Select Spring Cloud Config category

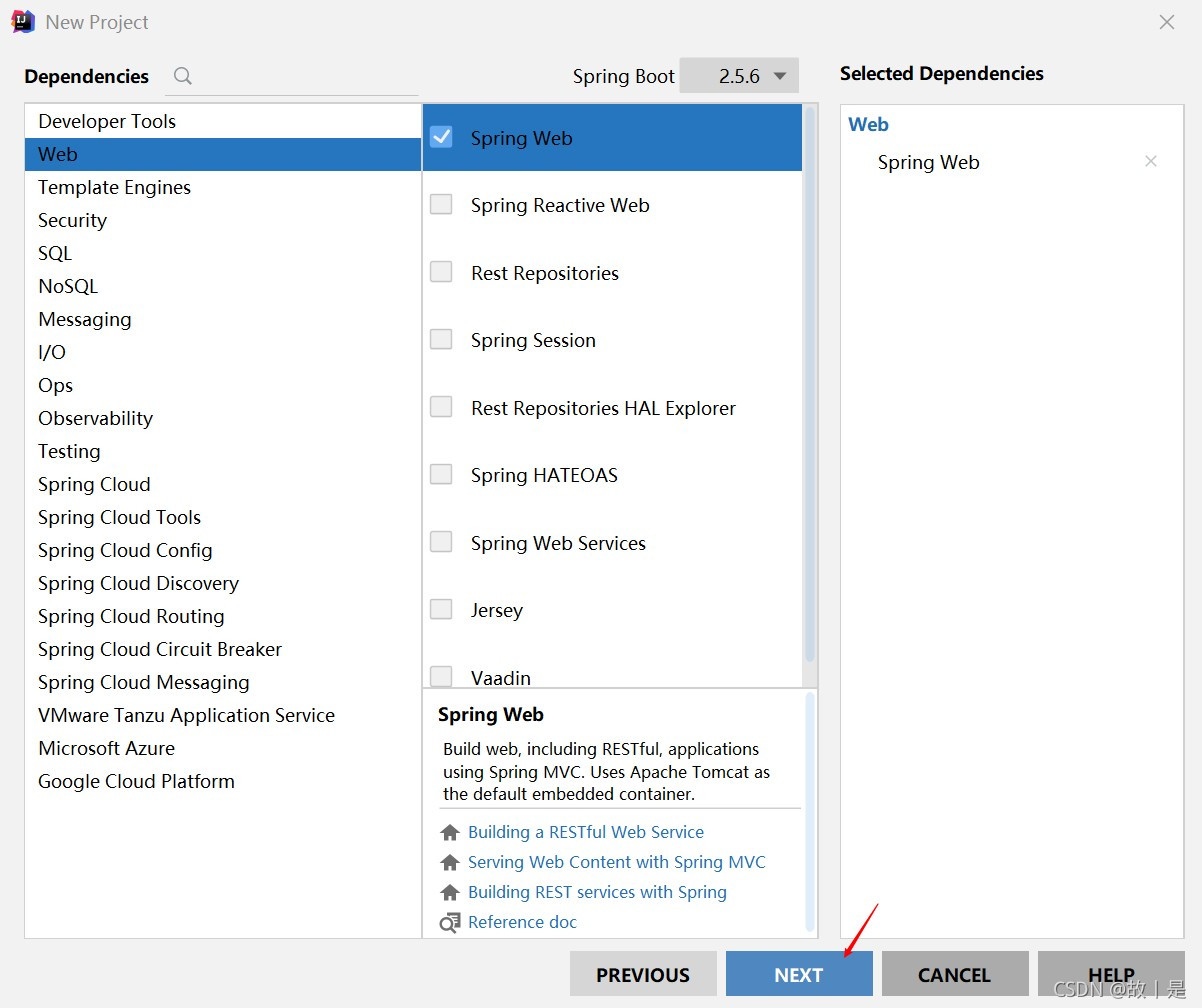coord(222,550)
